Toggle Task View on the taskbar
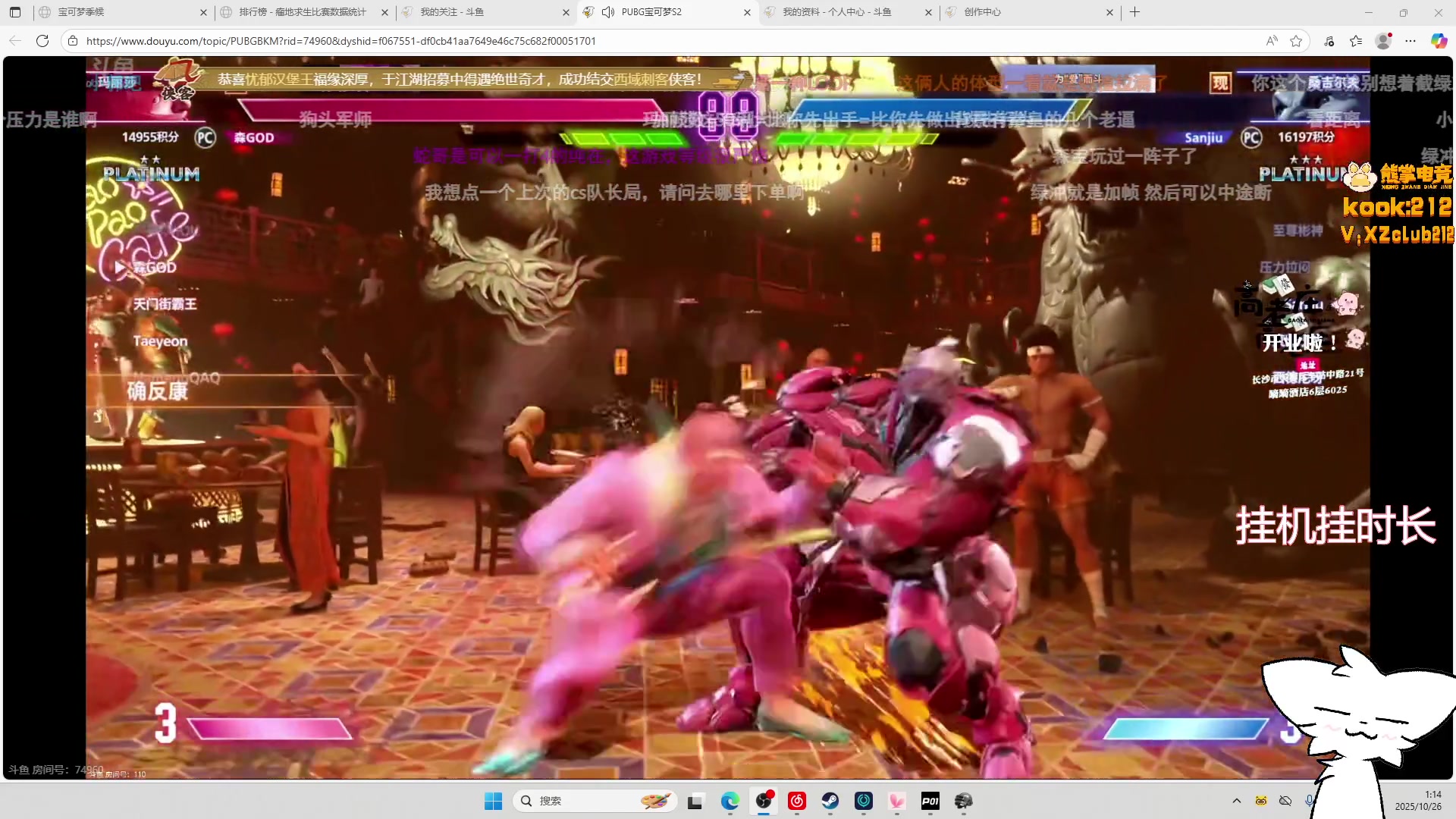The height and width of the screenshot is (819, 1456). click(695, 801)
